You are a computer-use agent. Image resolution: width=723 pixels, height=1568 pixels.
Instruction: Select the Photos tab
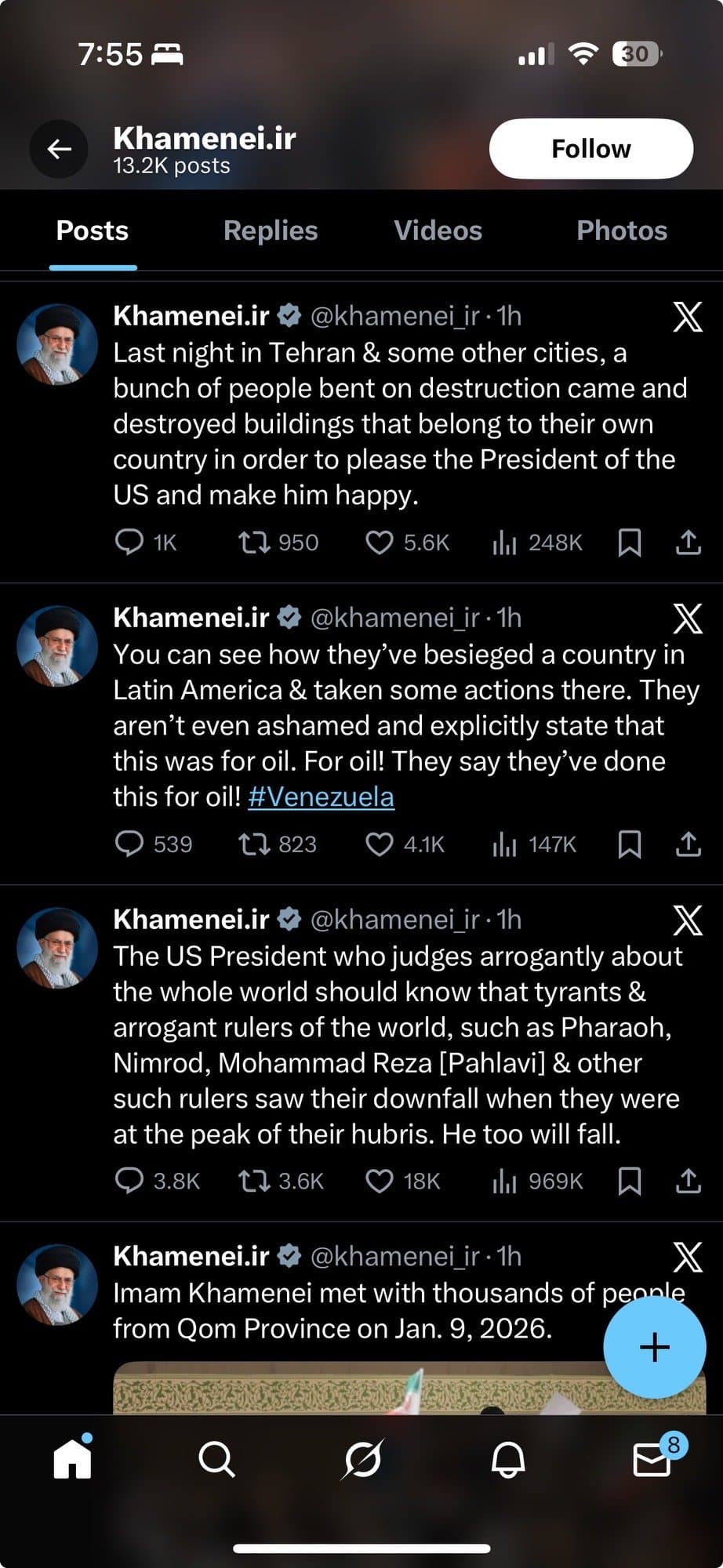622,230
